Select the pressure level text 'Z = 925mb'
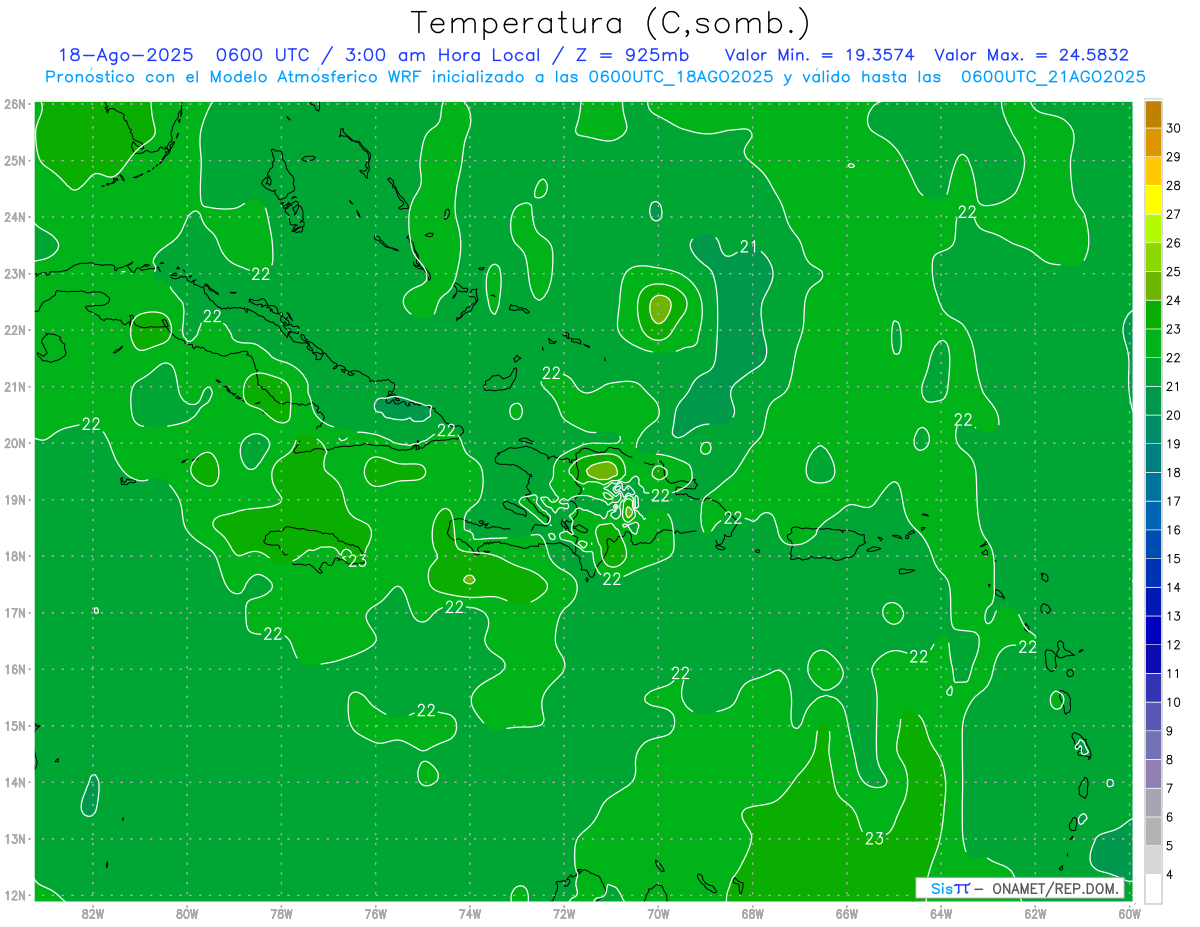The width and height of the screenshot is (1200, 927). click(x=632, y=55)
